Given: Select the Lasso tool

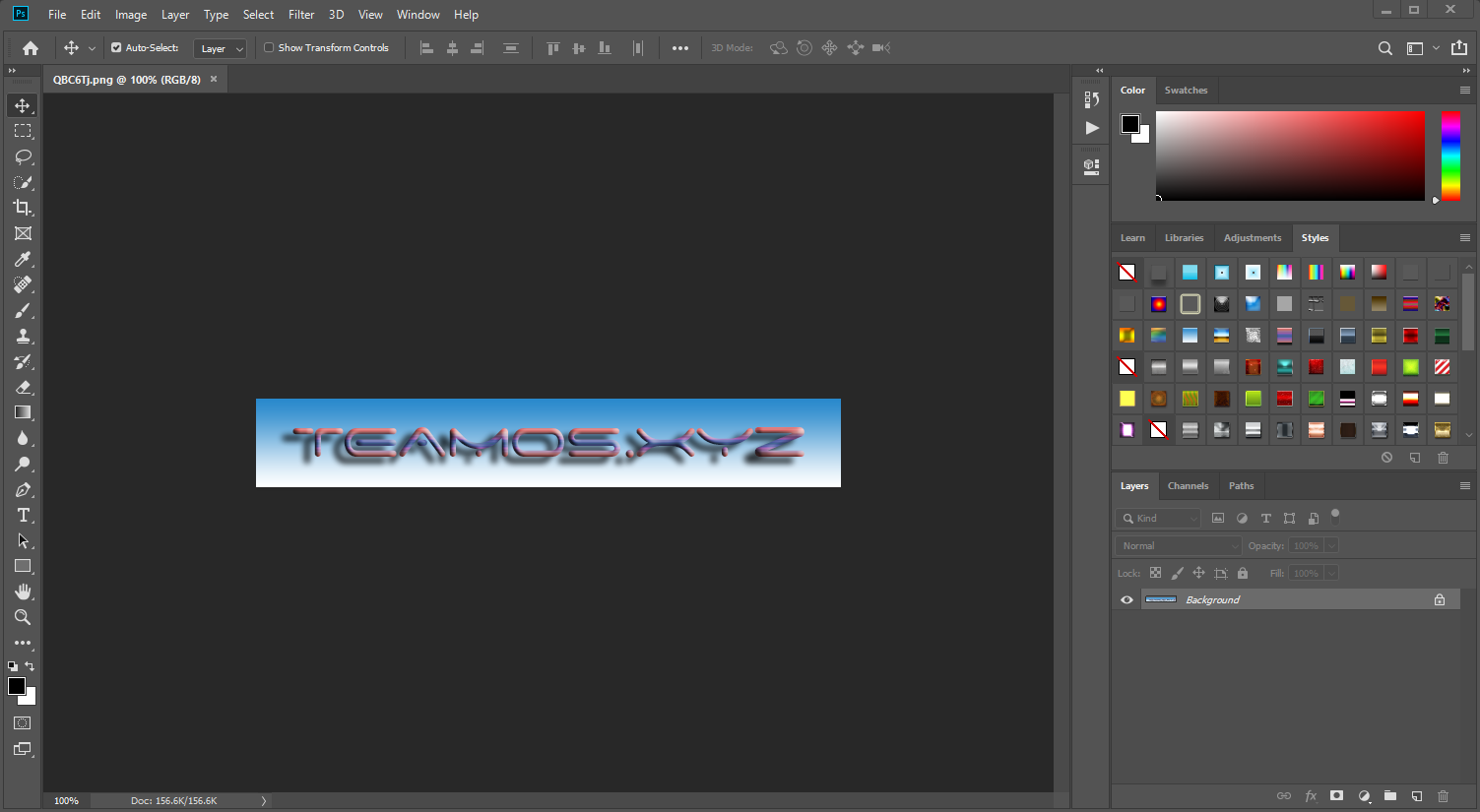Looking at the screenshot, I should pos(23,156).
